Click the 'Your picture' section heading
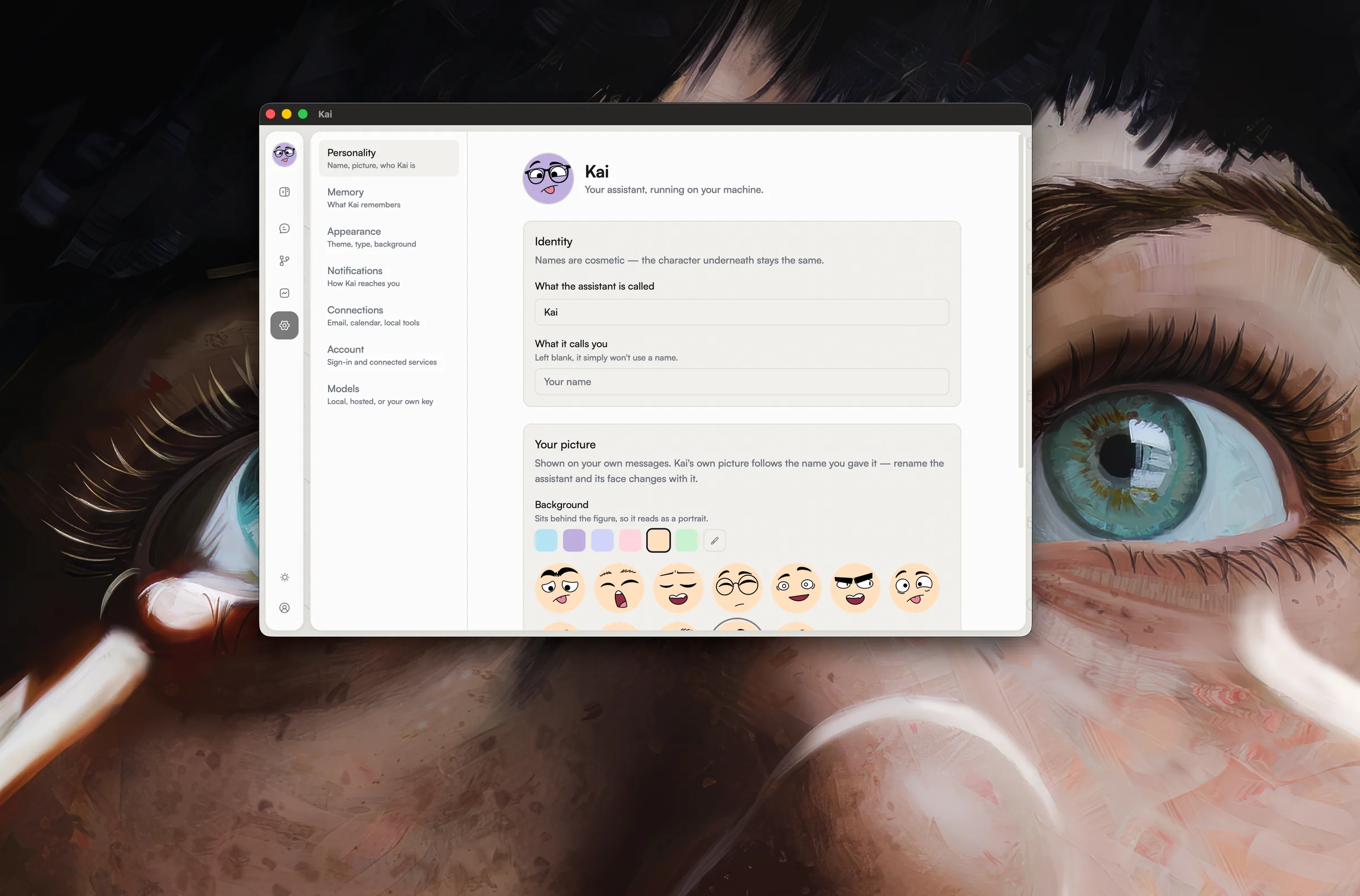The height and width of the screenshot is (896, 1360). [x=564, y=444]
